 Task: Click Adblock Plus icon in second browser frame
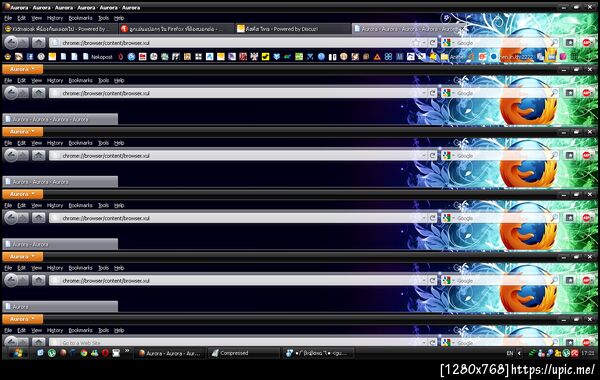pos(586,93)
